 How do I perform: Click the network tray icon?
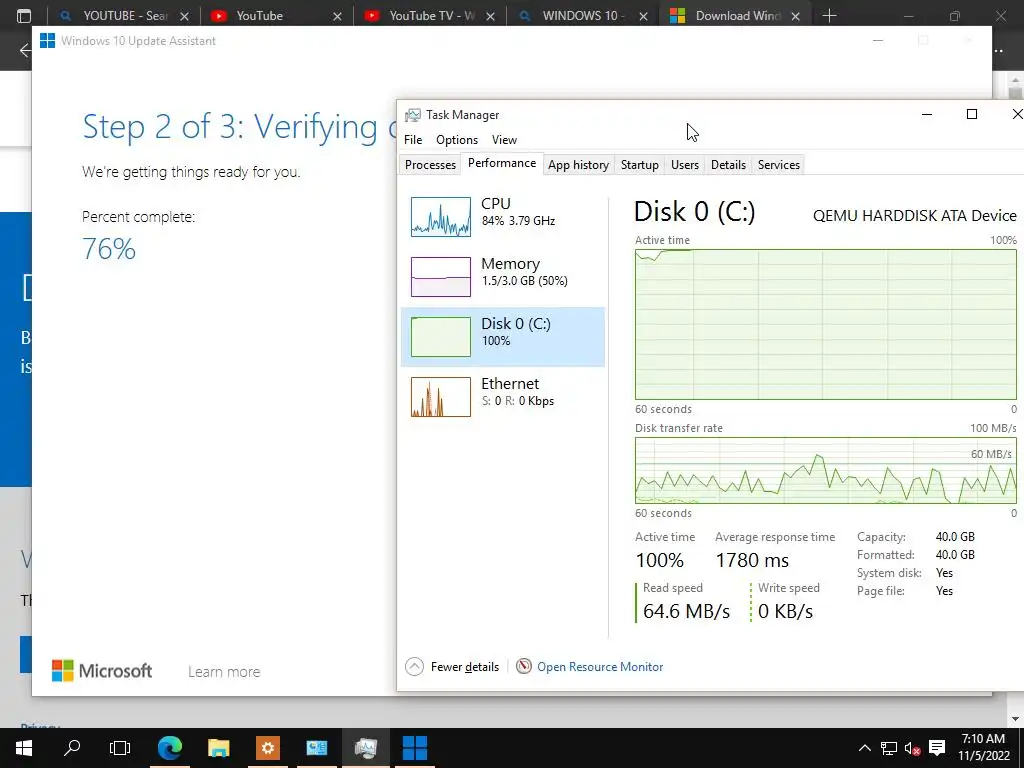(888, 748)
